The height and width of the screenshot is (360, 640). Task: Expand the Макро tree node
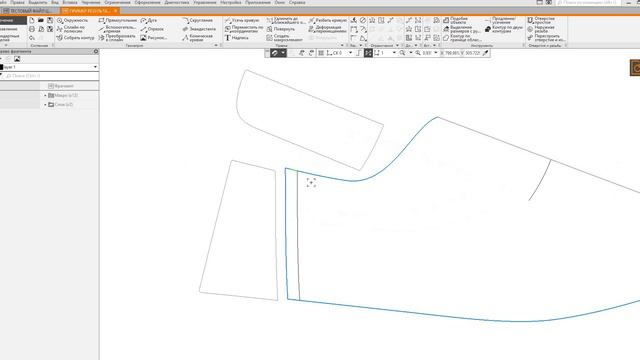click(x=45, y=95)
